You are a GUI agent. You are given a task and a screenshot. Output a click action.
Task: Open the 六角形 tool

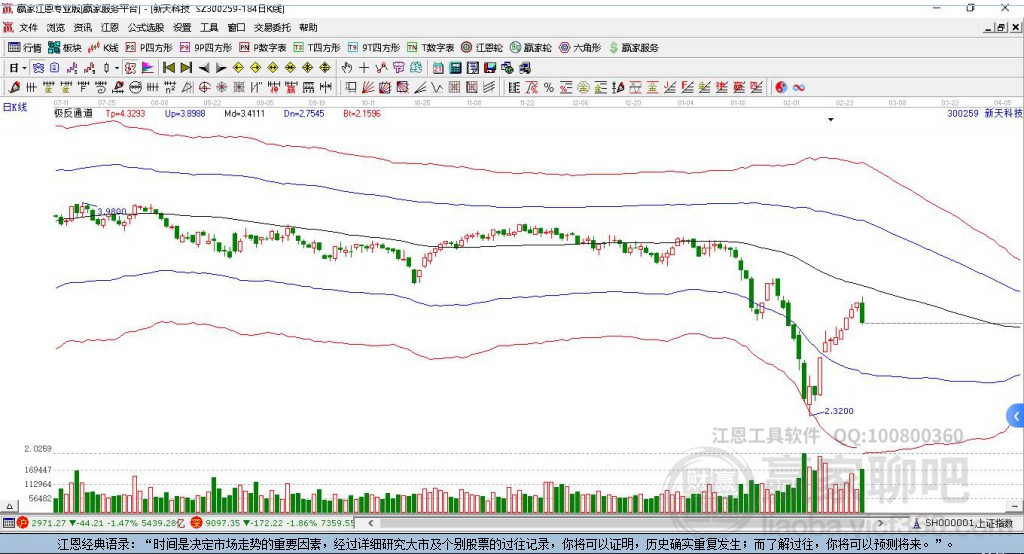[x=580, y=48]
